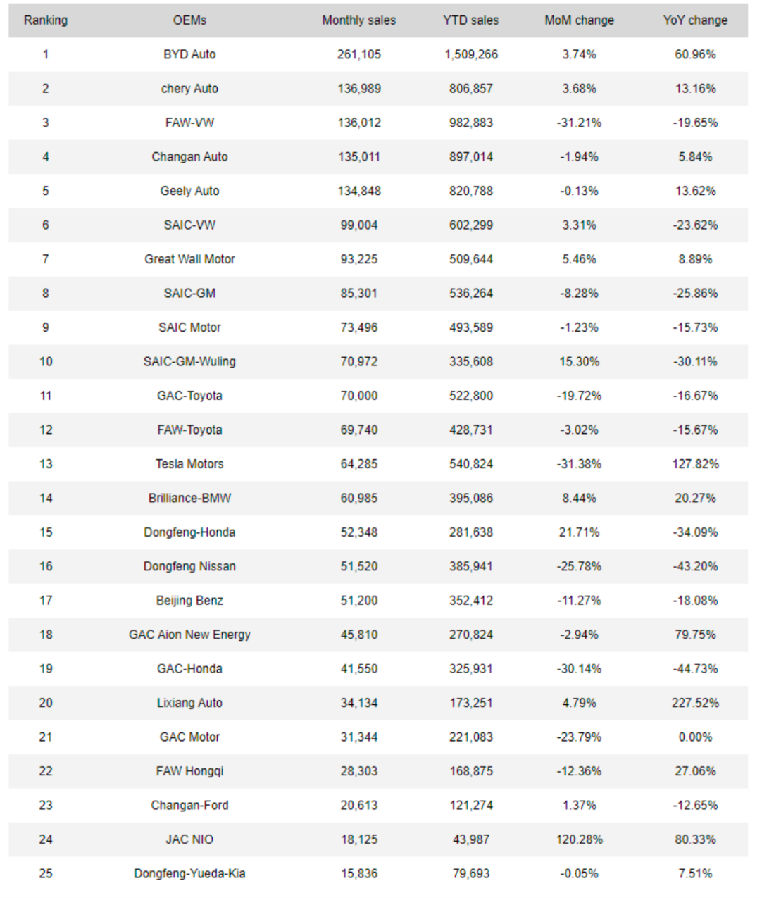Select JAC NIO MoM change 120.28%
The width and height of the screenshot is (760, 899).
click(x=579, y=839)
